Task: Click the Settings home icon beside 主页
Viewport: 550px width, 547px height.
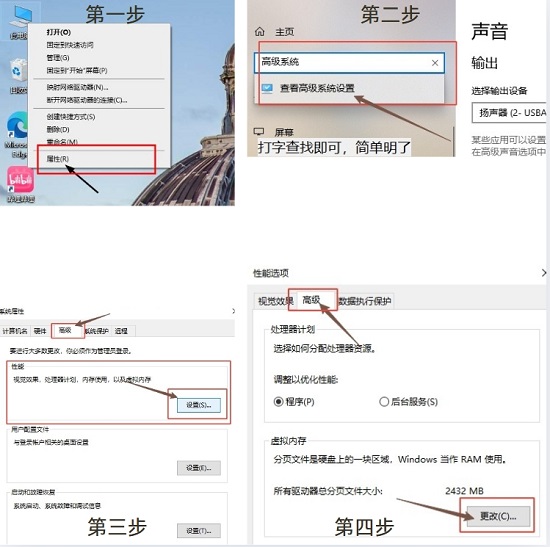Action: pos(260,32)
